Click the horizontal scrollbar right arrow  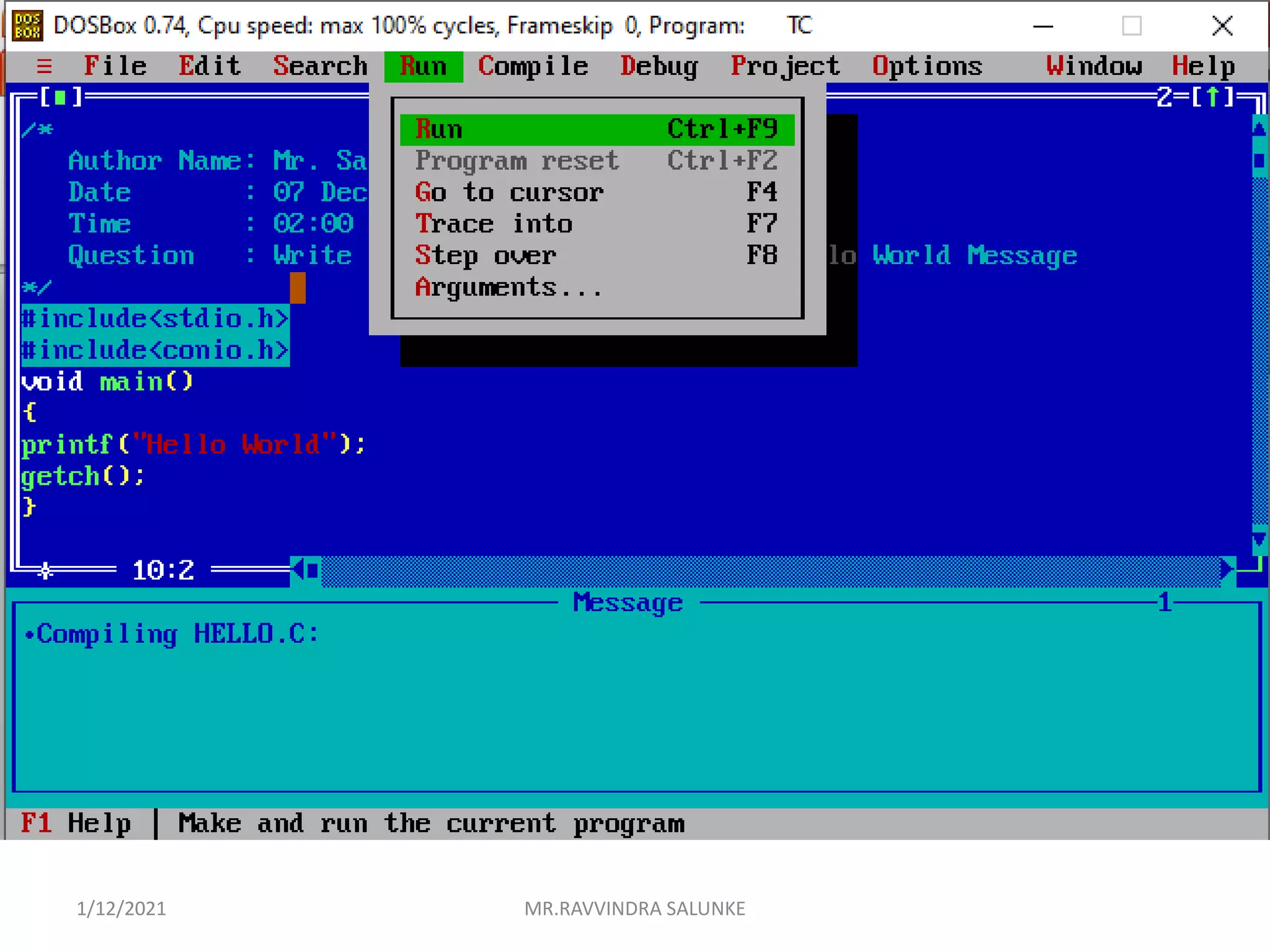coord(1226,569)
